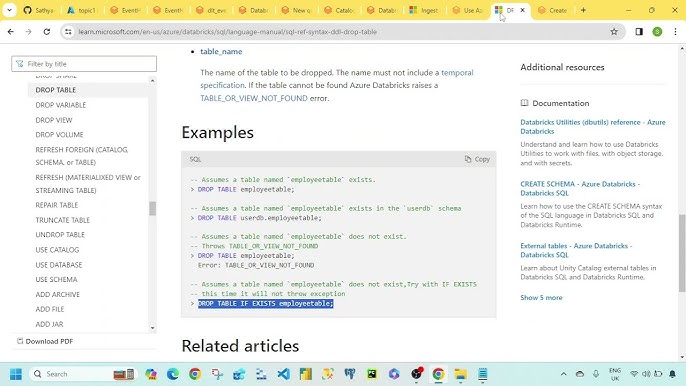Open the tab search dropdown arrow

point(9,10)
